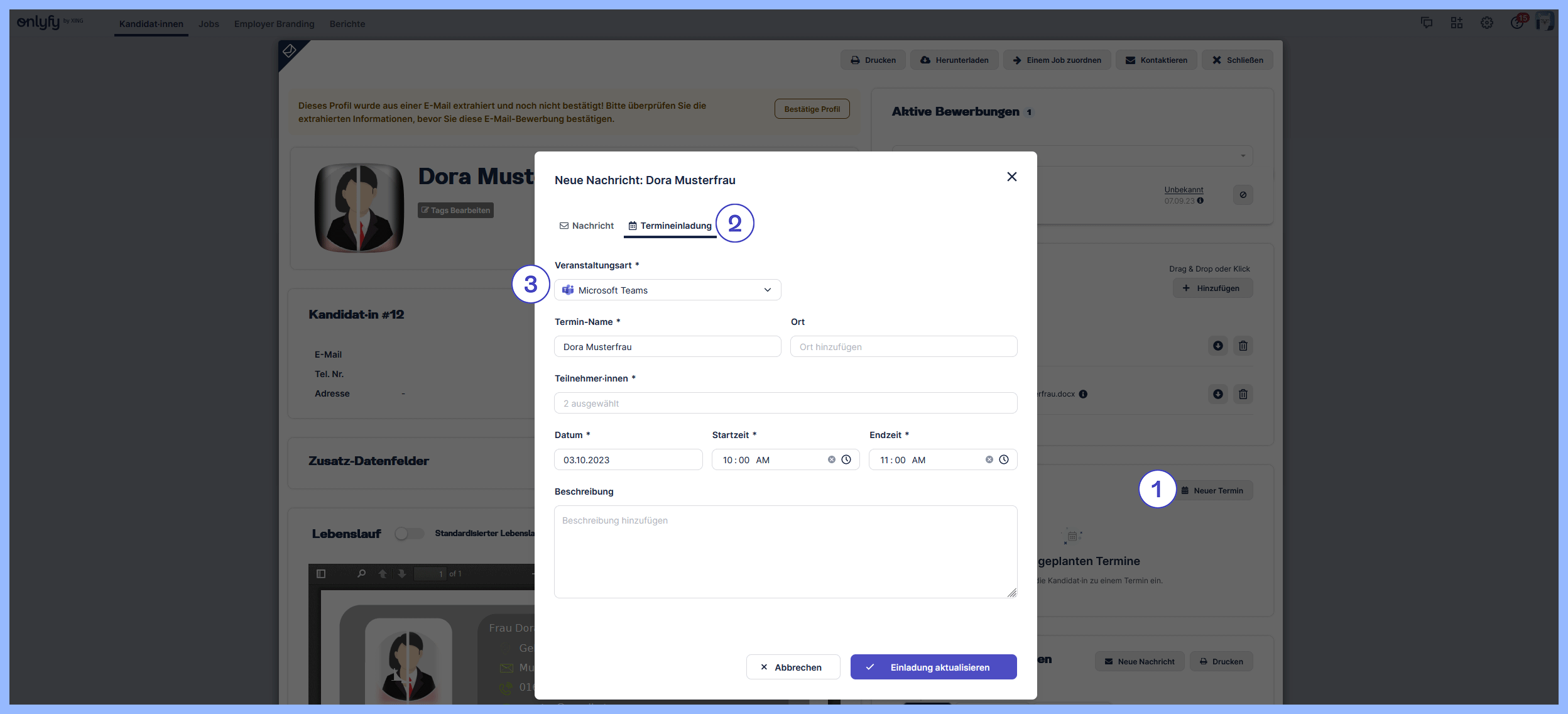
Task: Click the block icon next to Unbekannt
Action: [1243, 195]
